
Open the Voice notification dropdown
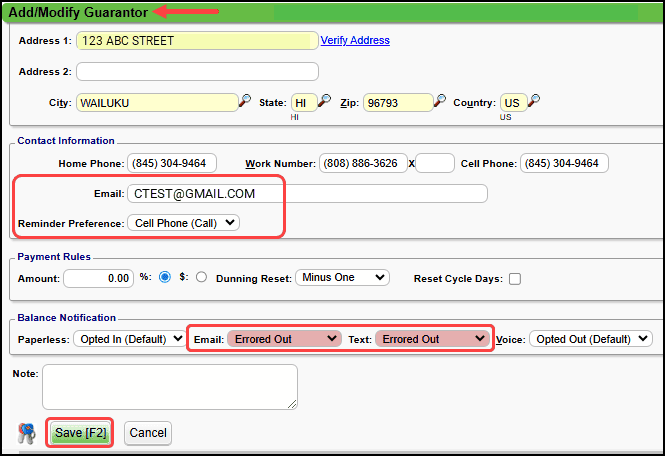click(x=591, y=339)
